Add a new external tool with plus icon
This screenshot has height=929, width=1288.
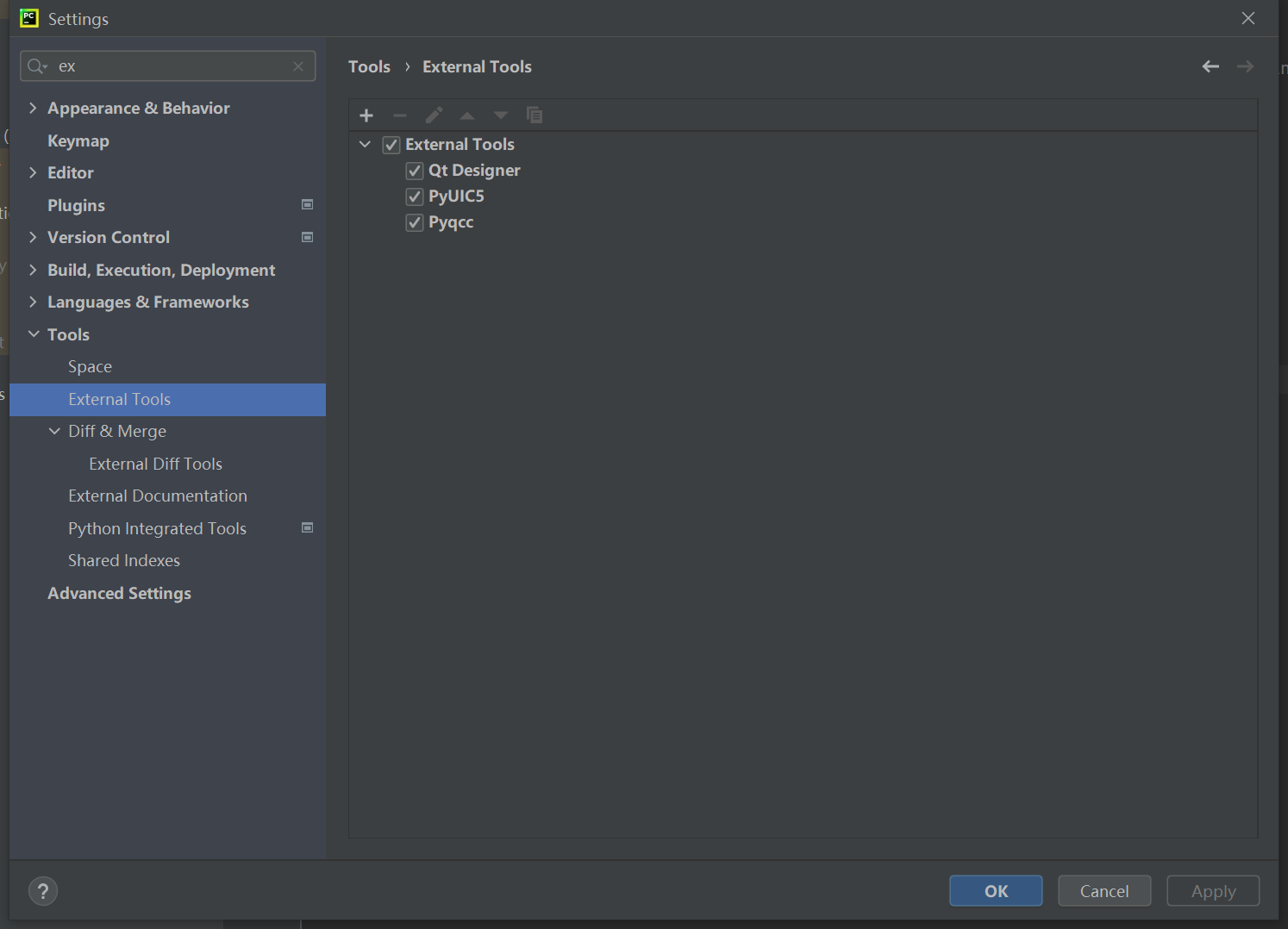(x=366, y=115)
